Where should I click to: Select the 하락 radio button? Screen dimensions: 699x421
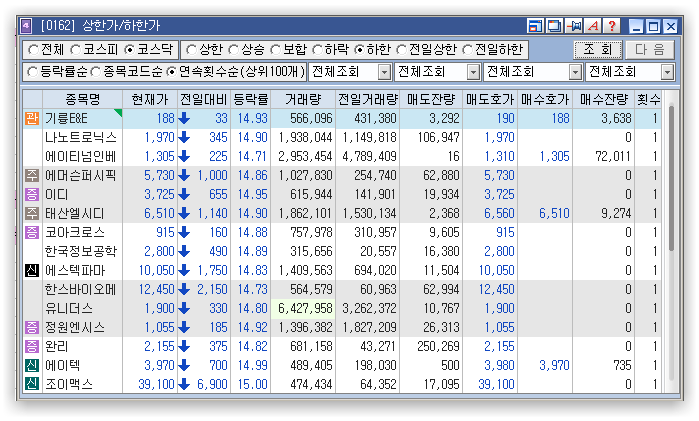[317, 50]
